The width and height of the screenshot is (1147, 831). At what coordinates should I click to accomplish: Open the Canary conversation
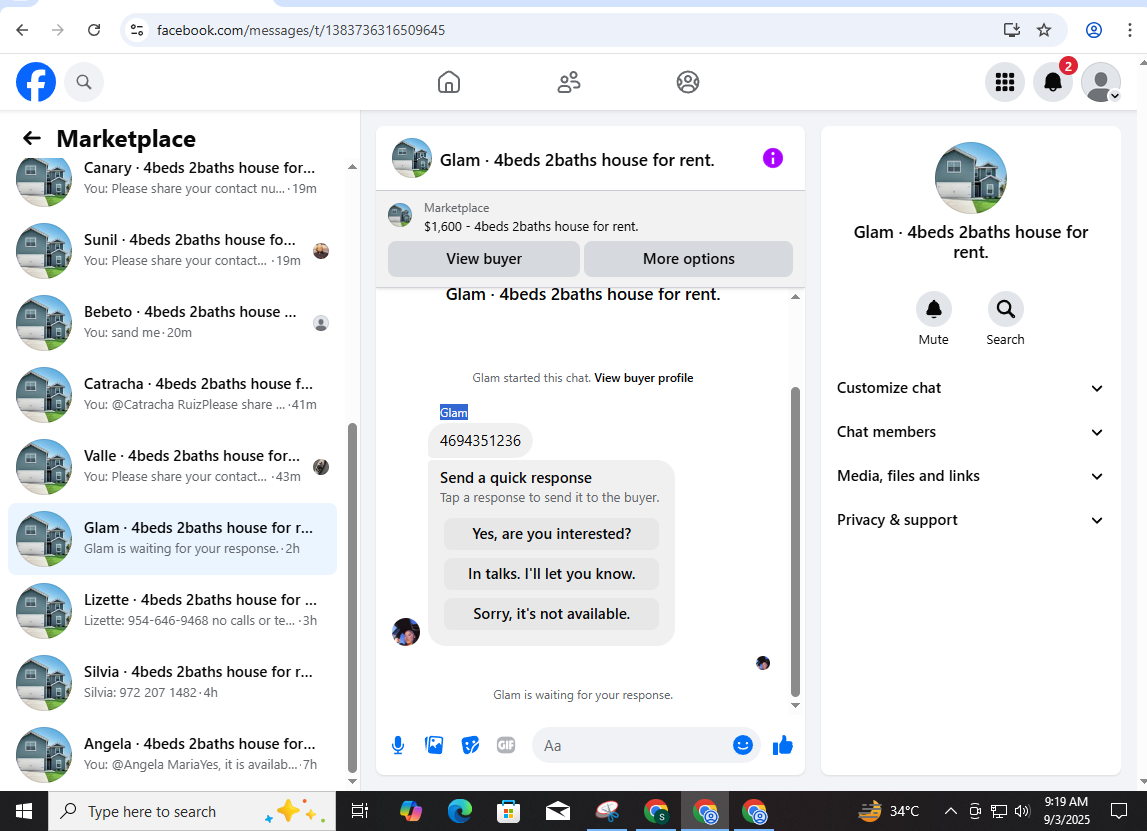(x=173, y=178)
